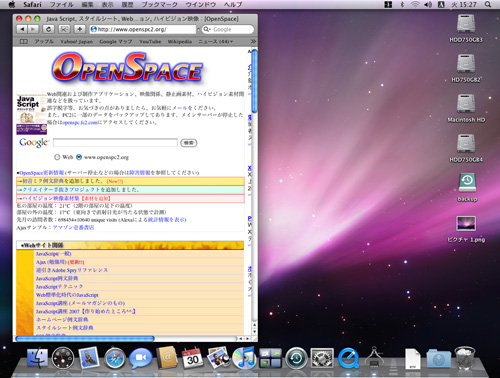Click the Yahoo! Japan bookmark
Image resolution: width=500 pixels, height=378 pixels.
click(76, 42)
